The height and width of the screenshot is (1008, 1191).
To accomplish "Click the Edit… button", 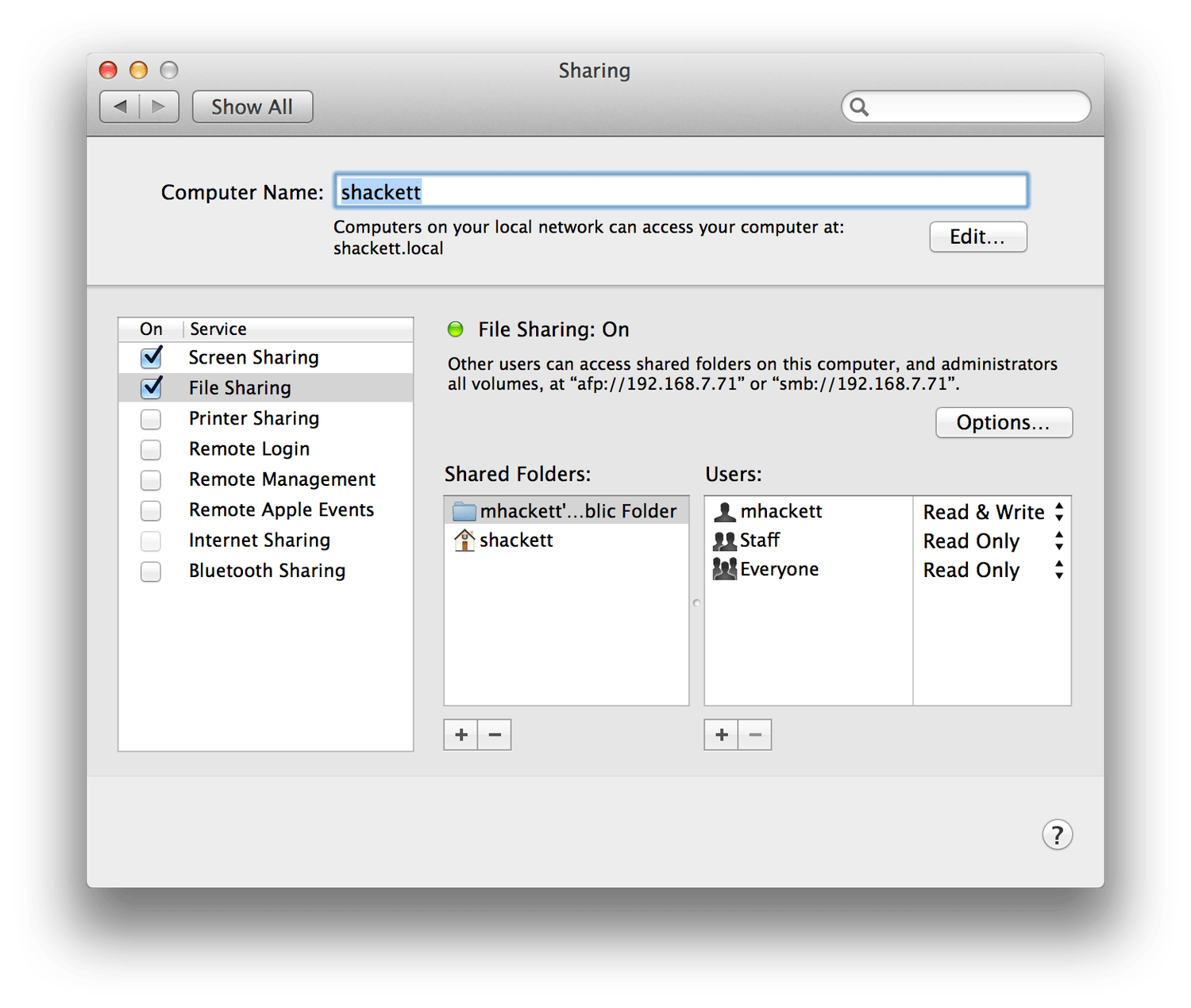I will [x=978, y=237].
